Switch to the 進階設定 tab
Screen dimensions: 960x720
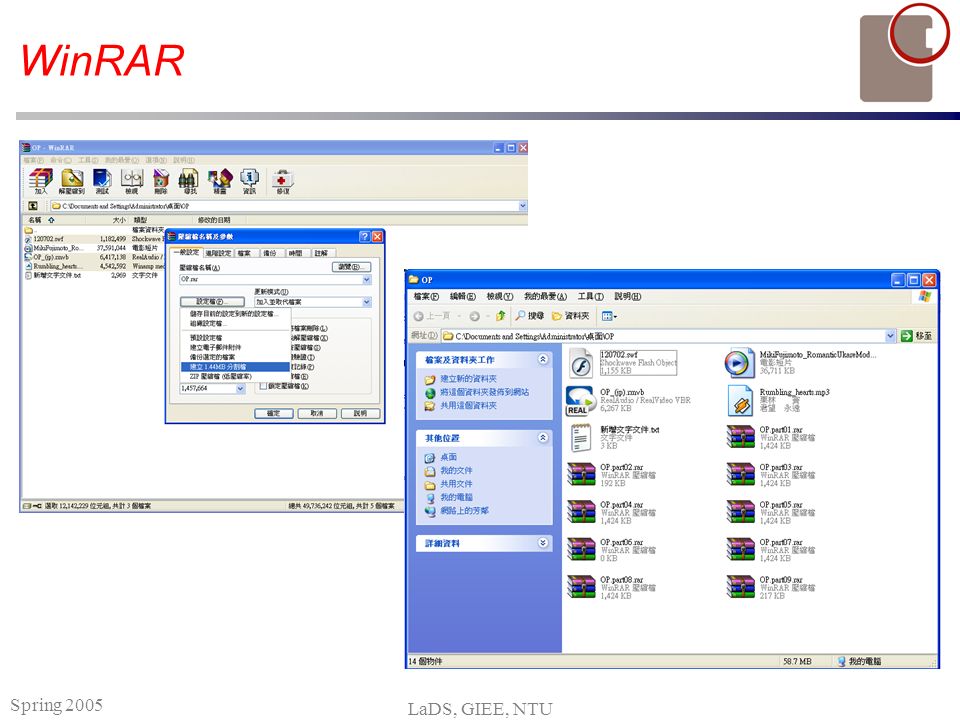pyautogui.click(x=218, y=253)
